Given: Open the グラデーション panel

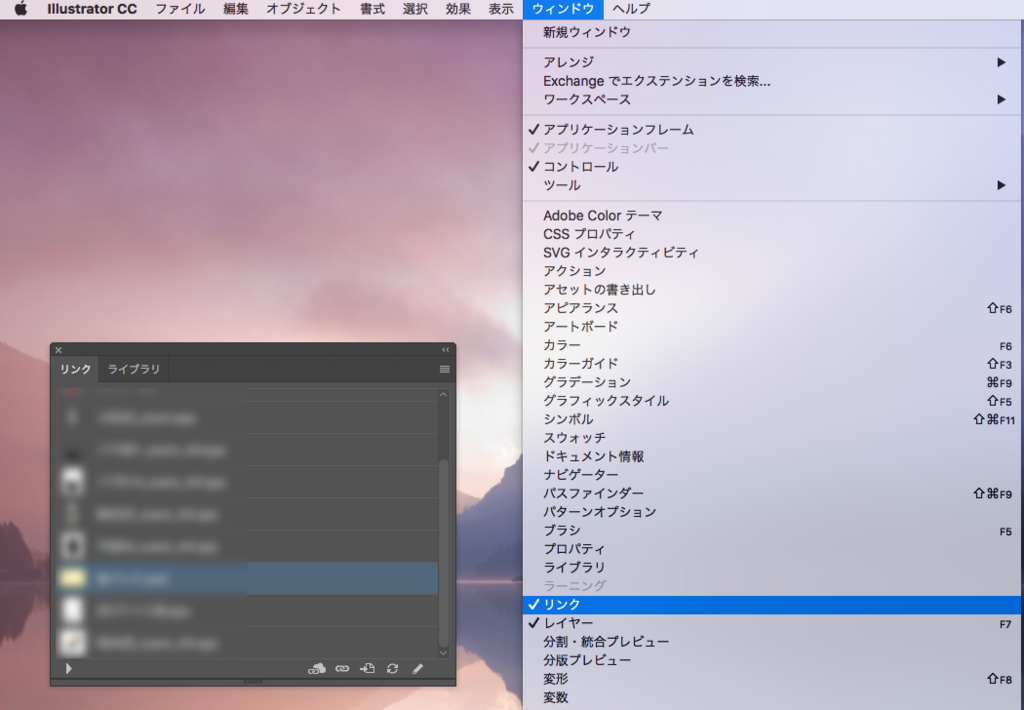Looking at the screenshot, I should (x=773, y=382).
